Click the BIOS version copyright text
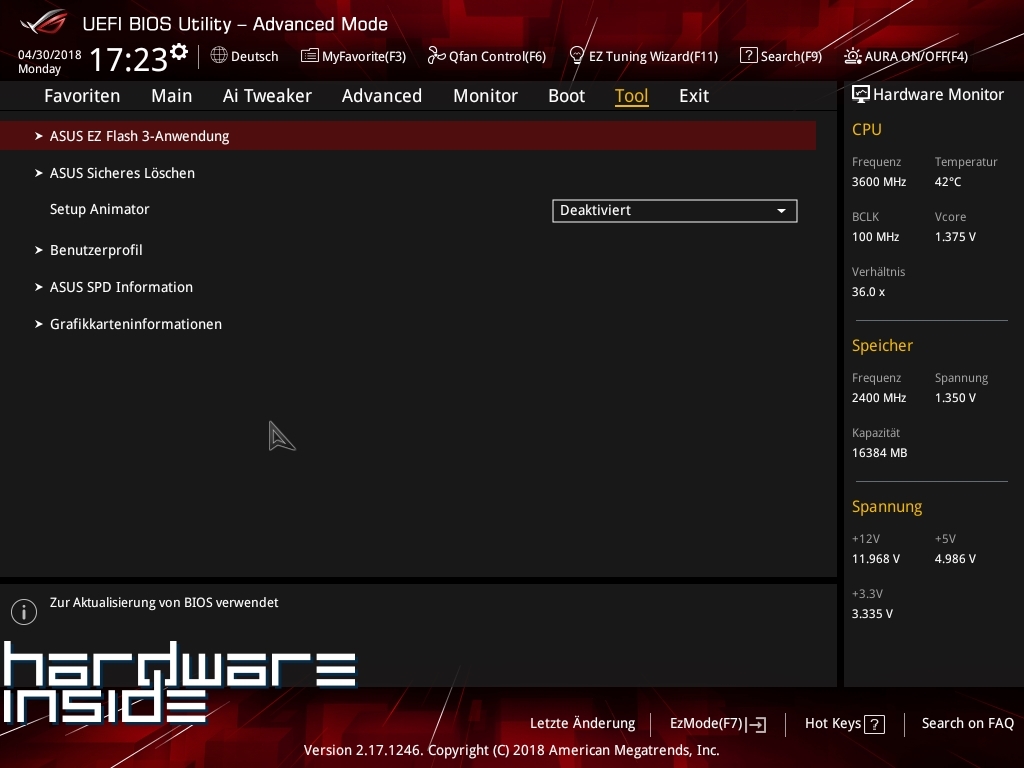The width and height of the screenshot is (1024, 768). pyautogui.click(x=511, y=750)
